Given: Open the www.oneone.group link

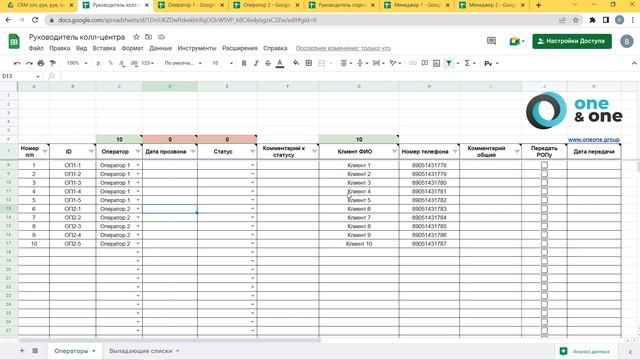Looking at the screenshot, I should (x=593, y=140).
